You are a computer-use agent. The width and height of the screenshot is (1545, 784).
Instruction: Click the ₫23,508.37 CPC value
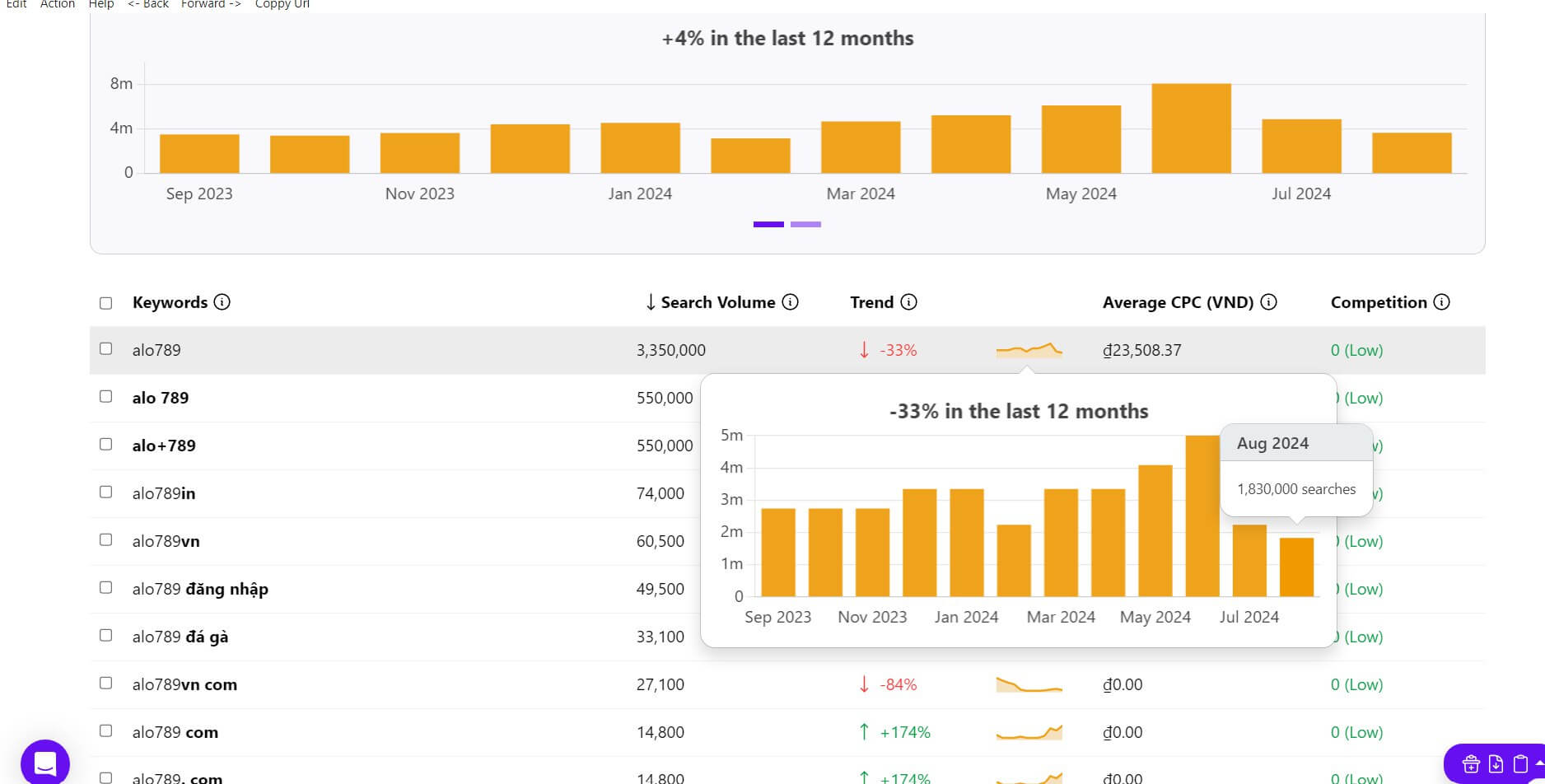1141,350
